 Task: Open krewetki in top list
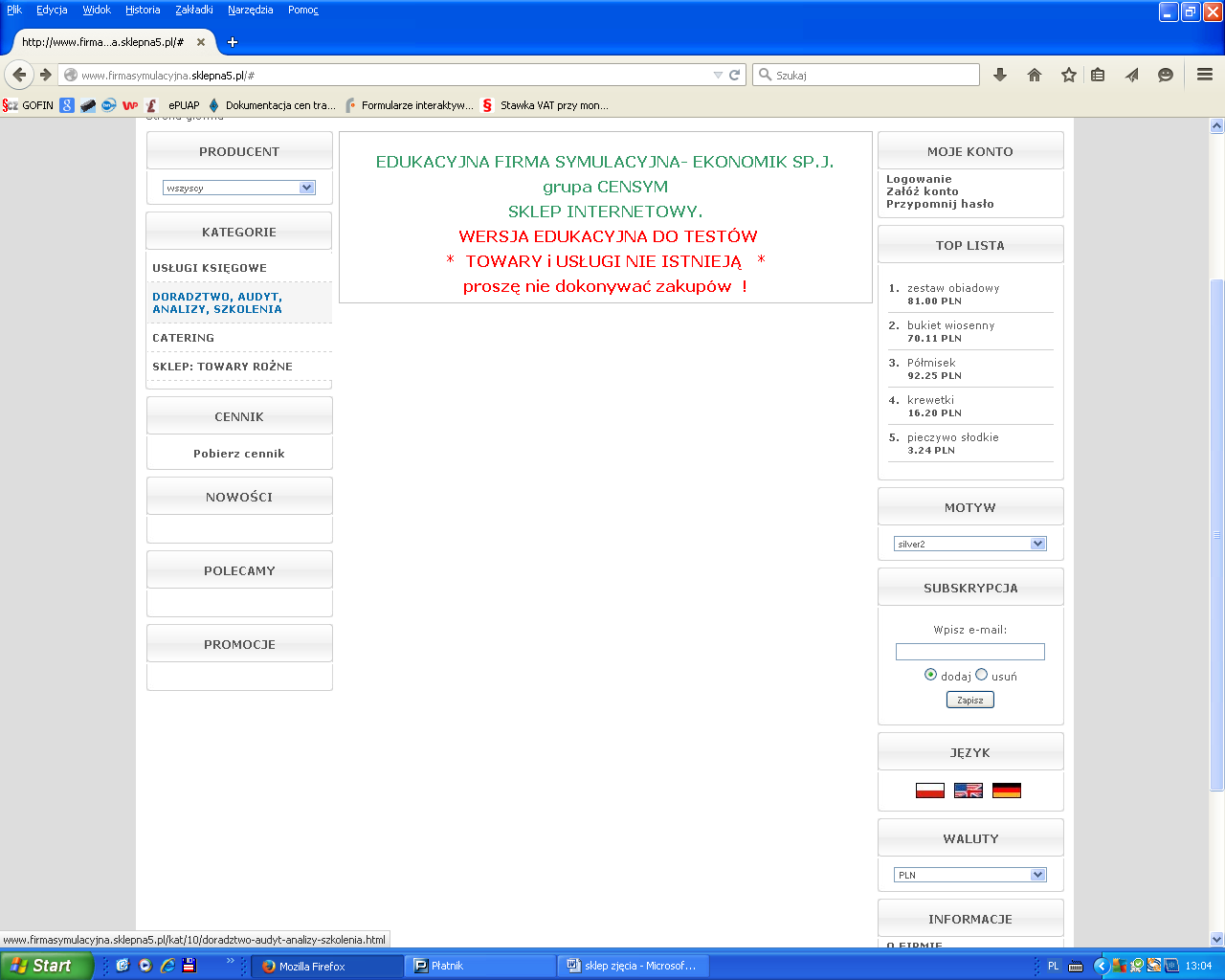point(930,400)
